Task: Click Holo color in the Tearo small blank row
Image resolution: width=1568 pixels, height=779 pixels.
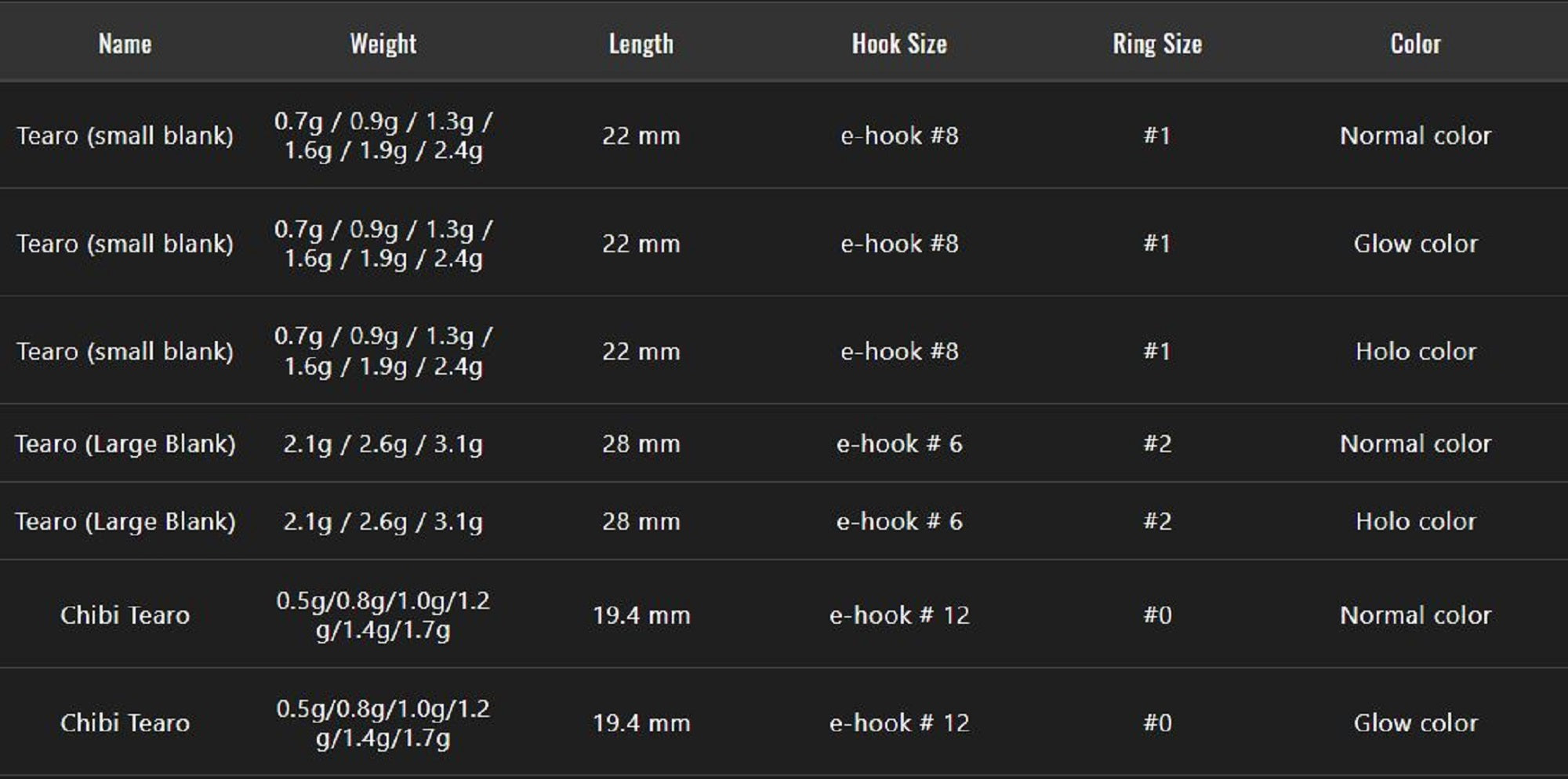Action: click(1415, 351)
